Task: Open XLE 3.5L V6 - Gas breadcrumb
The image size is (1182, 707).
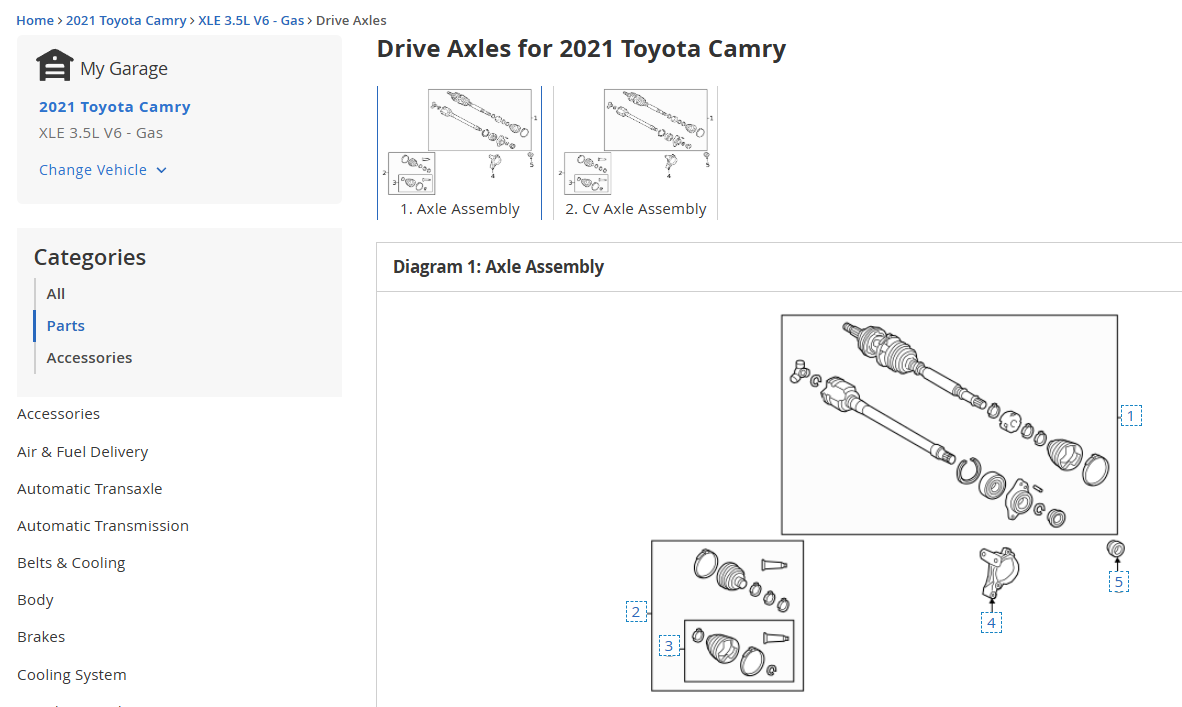Action: tap(251, 20)
